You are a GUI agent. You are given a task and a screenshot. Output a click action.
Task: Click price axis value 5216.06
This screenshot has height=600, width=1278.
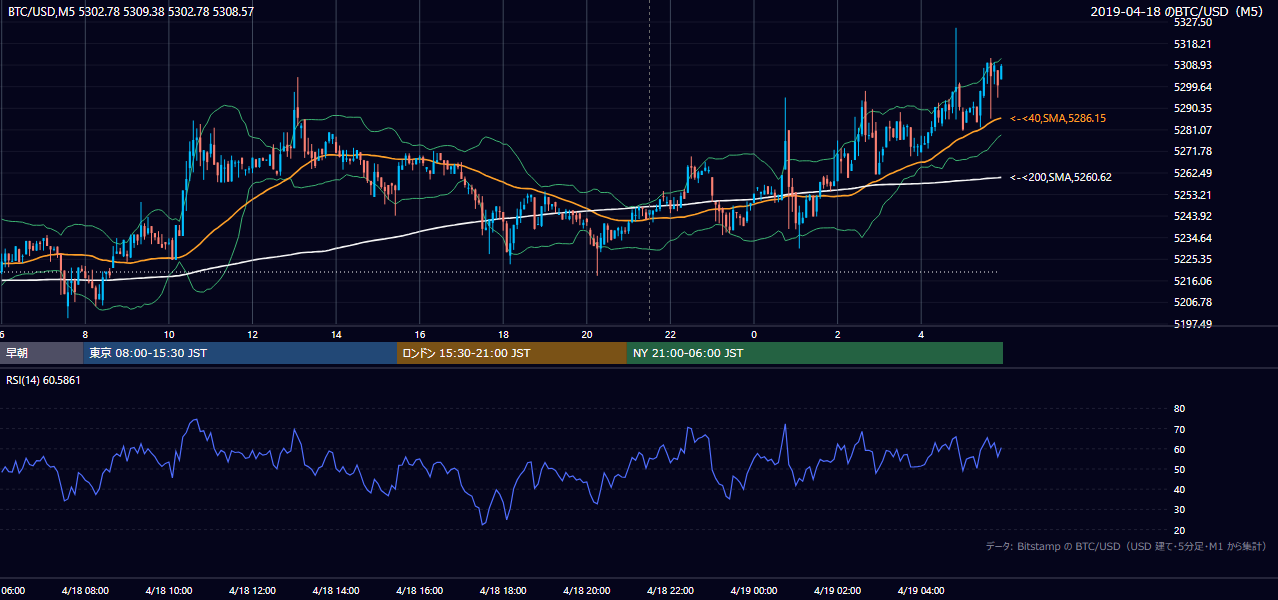[x=1193, y=281]
